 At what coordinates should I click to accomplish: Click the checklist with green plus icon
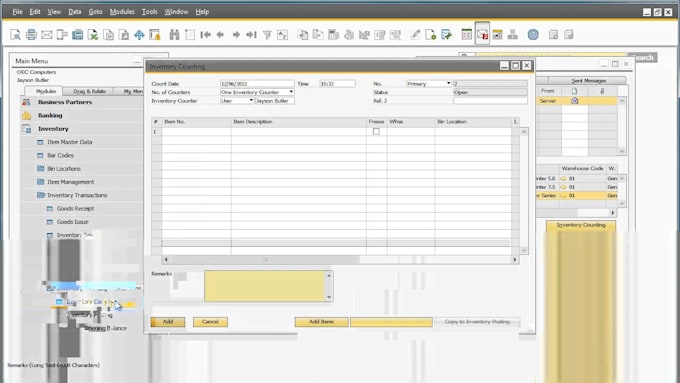(446, 35)
